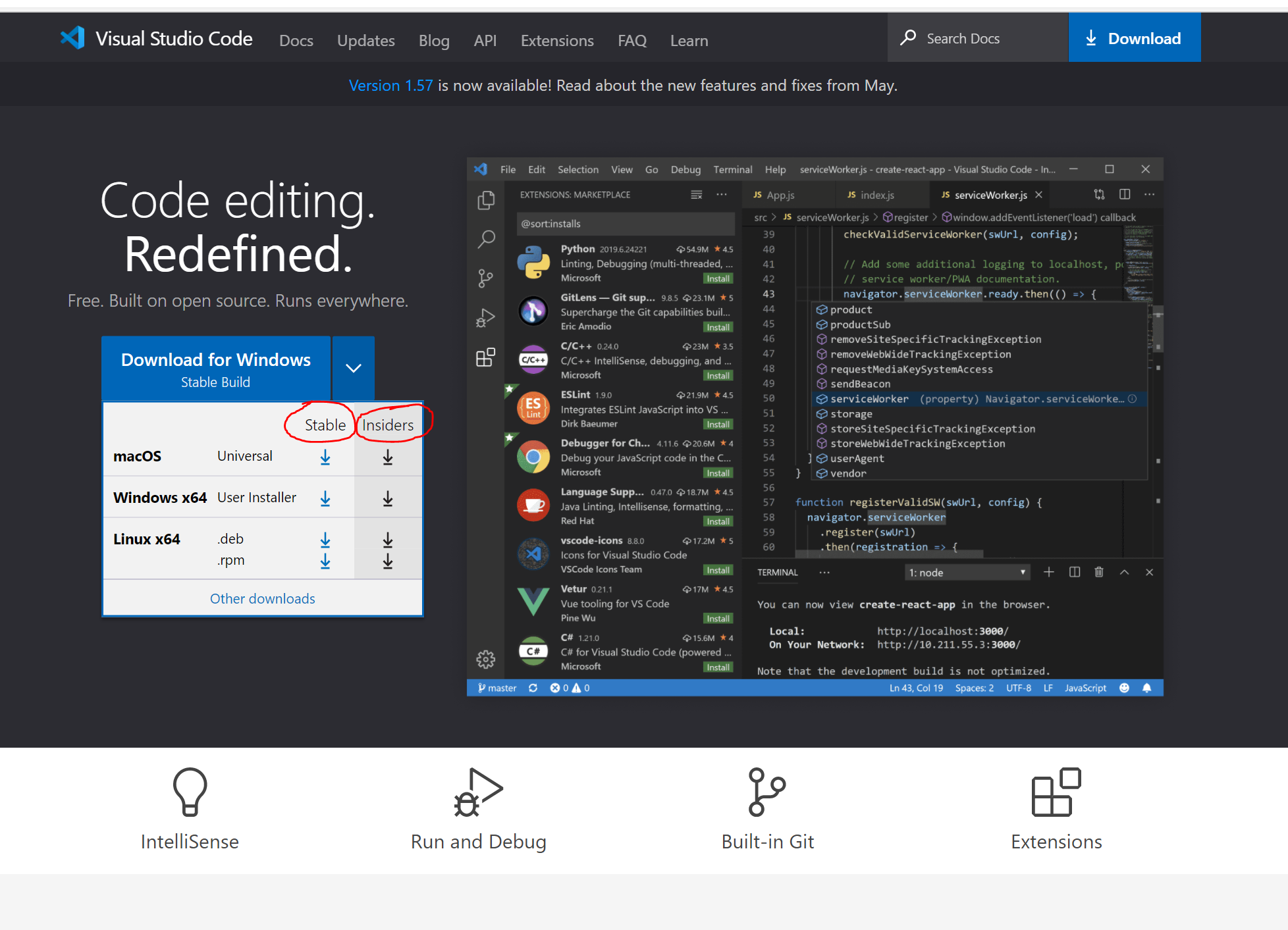Click the Version 1.57 link

point(390,86)
